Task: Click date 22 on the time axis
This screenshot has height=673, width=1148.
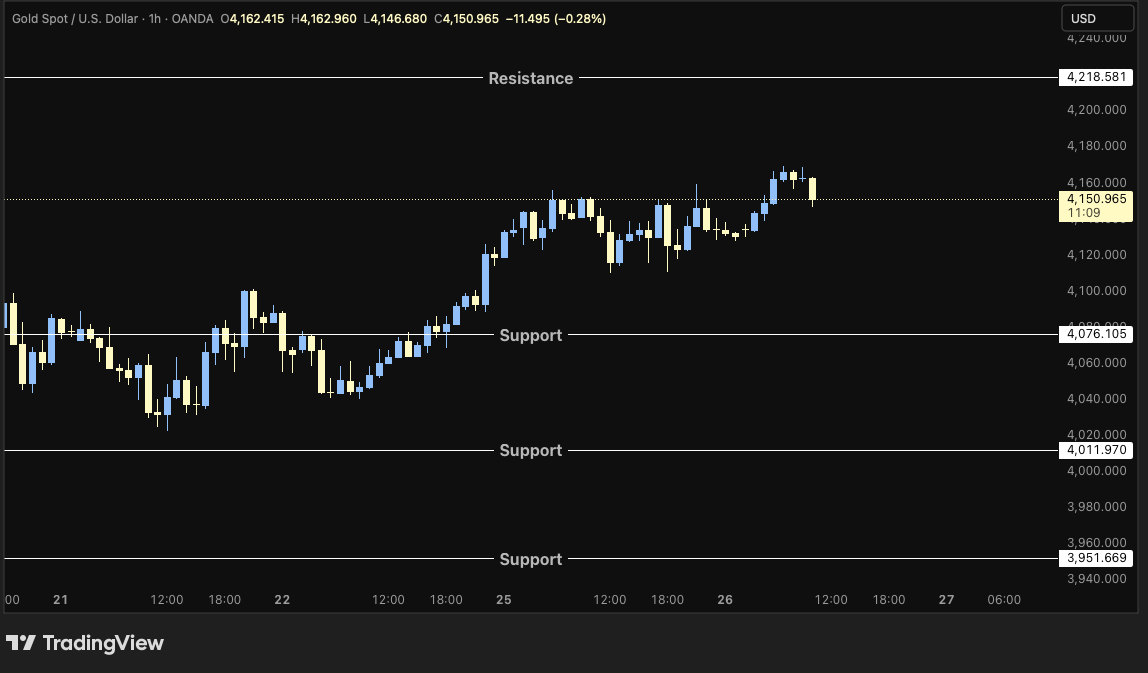Action: coord(282,600)
